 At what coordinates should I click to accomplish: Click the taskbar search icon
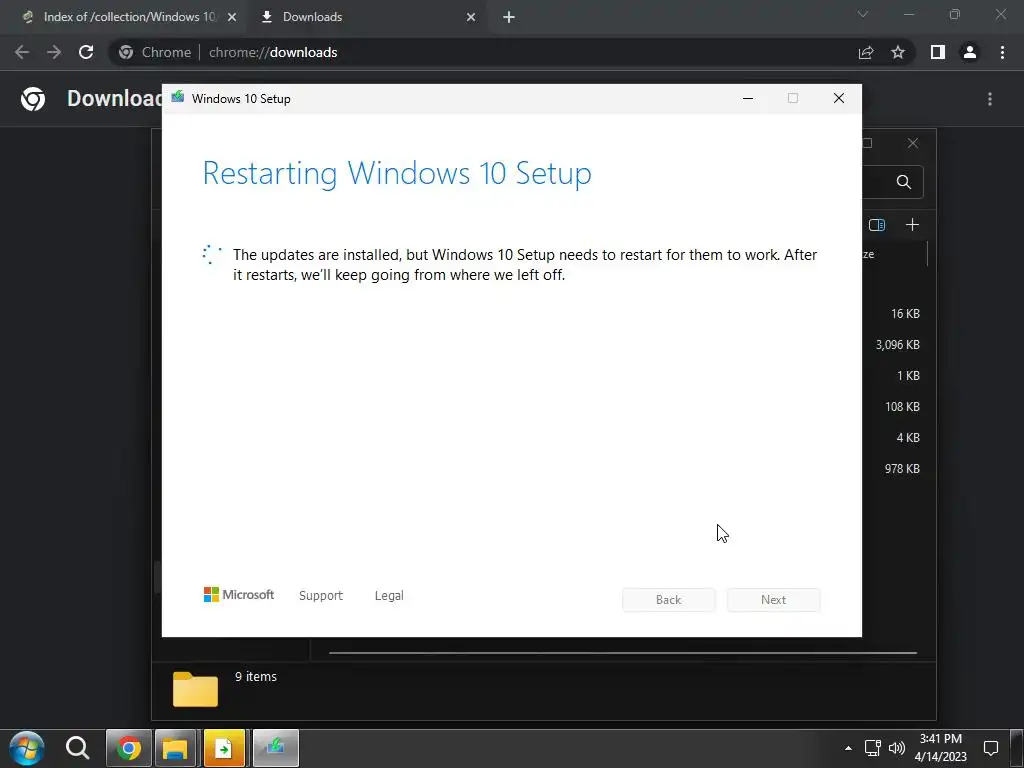pos(77,748)
